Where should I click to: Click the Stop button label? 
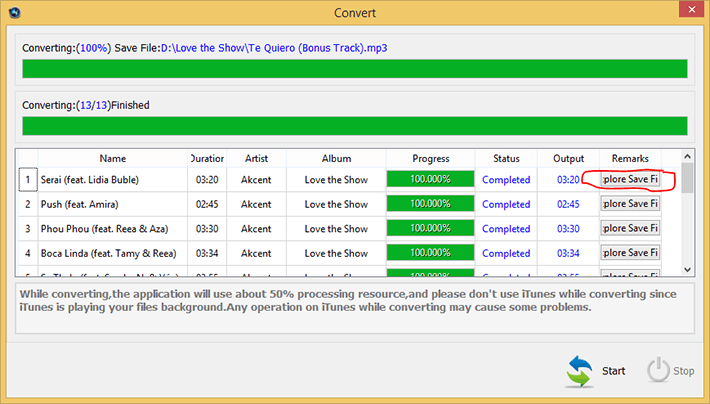683,371
